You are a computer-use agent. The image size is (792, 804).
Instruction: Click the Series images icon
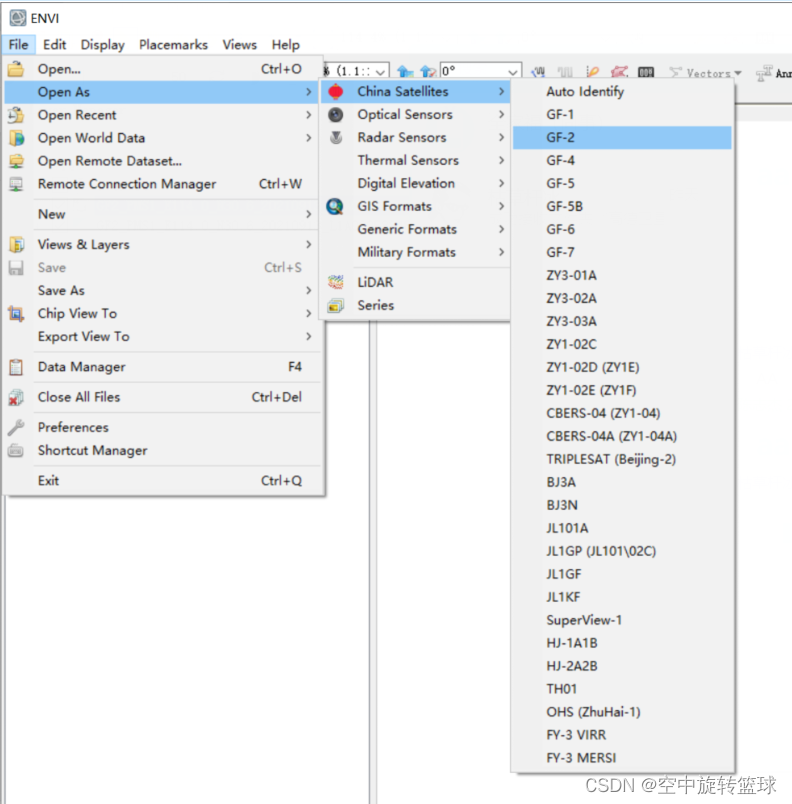(x=336, y=306)
